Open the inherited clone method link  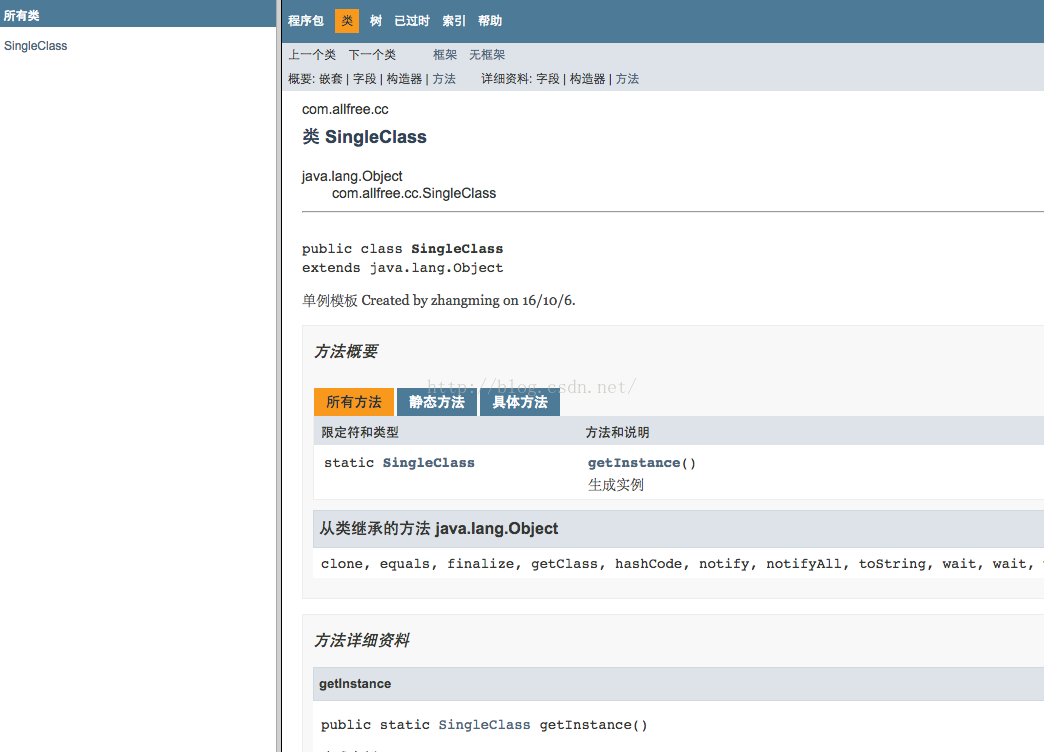[341, 563]
